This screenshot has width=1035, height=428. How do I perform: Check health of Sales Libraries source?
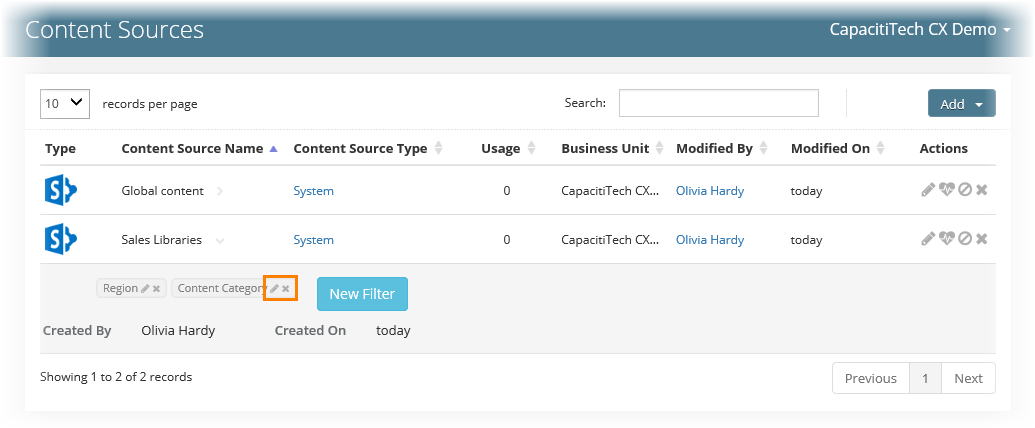point(947,239)
